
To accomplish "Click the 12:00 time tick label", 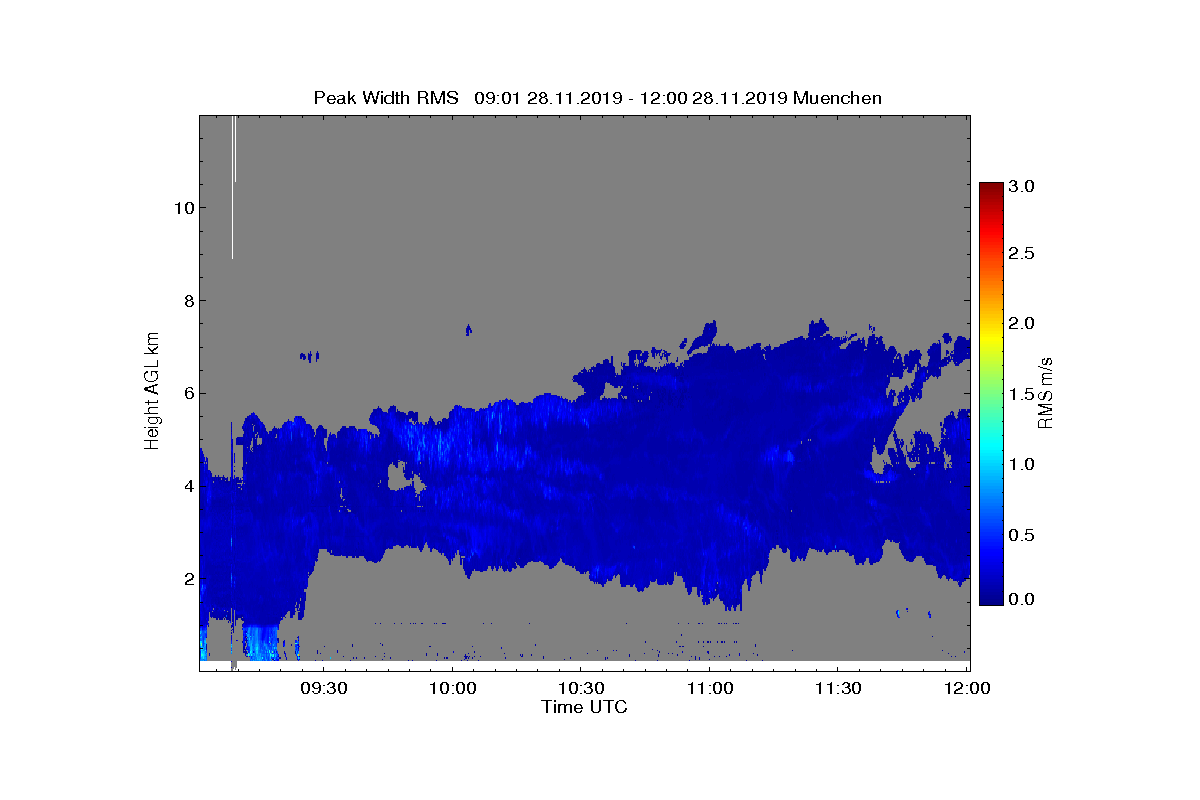I will 966,689.
